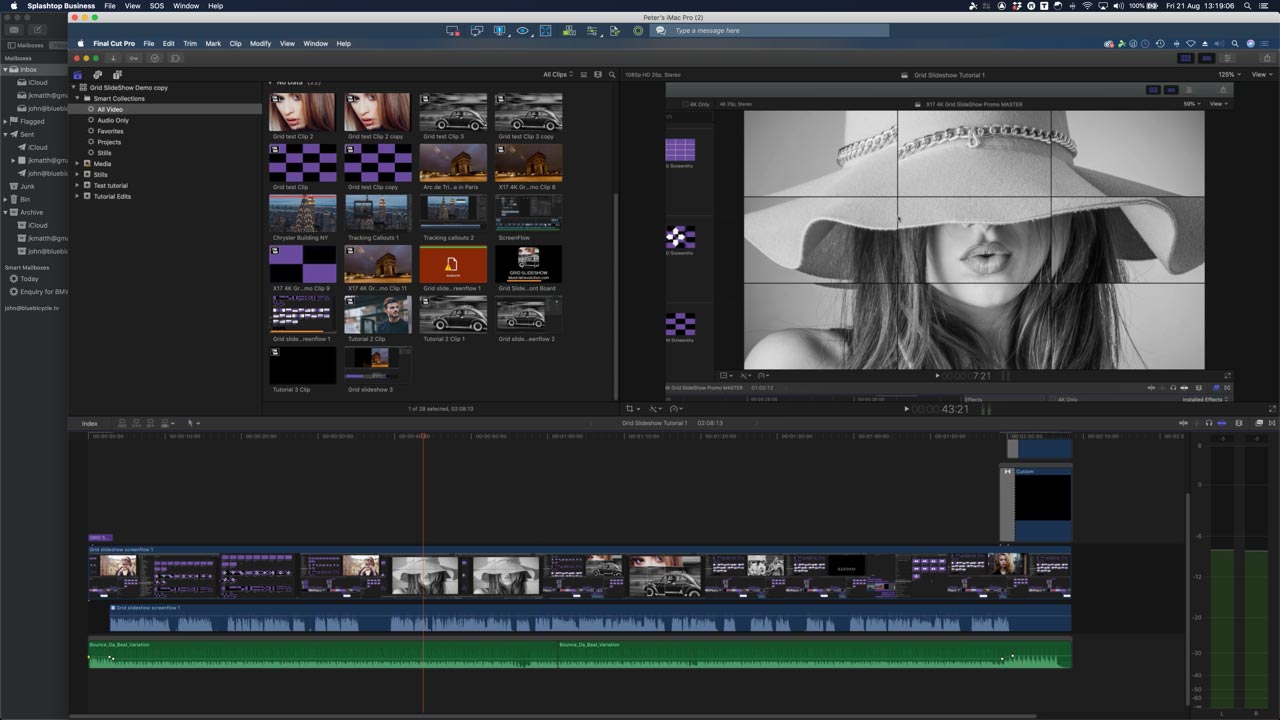The image size is (1280, 720).
Task: Open the timeline Index panel
Action: click(x=90, y=423)
